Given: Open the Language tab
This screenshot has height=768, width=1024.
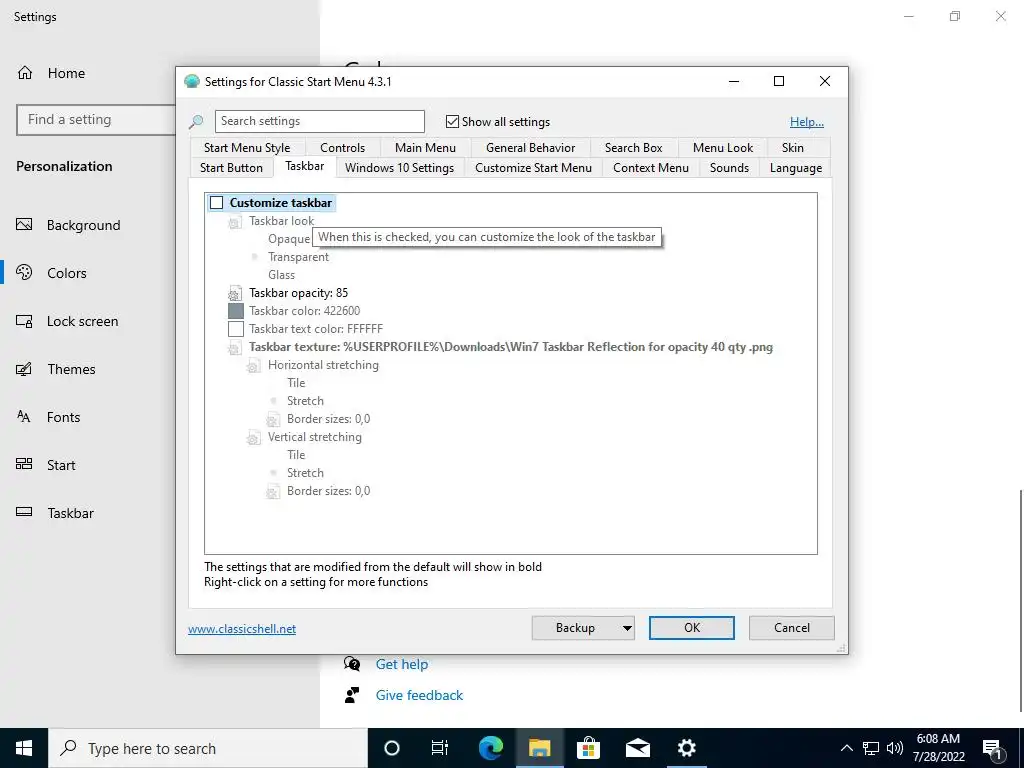Looking at the screenshot, I should (795, 168).
